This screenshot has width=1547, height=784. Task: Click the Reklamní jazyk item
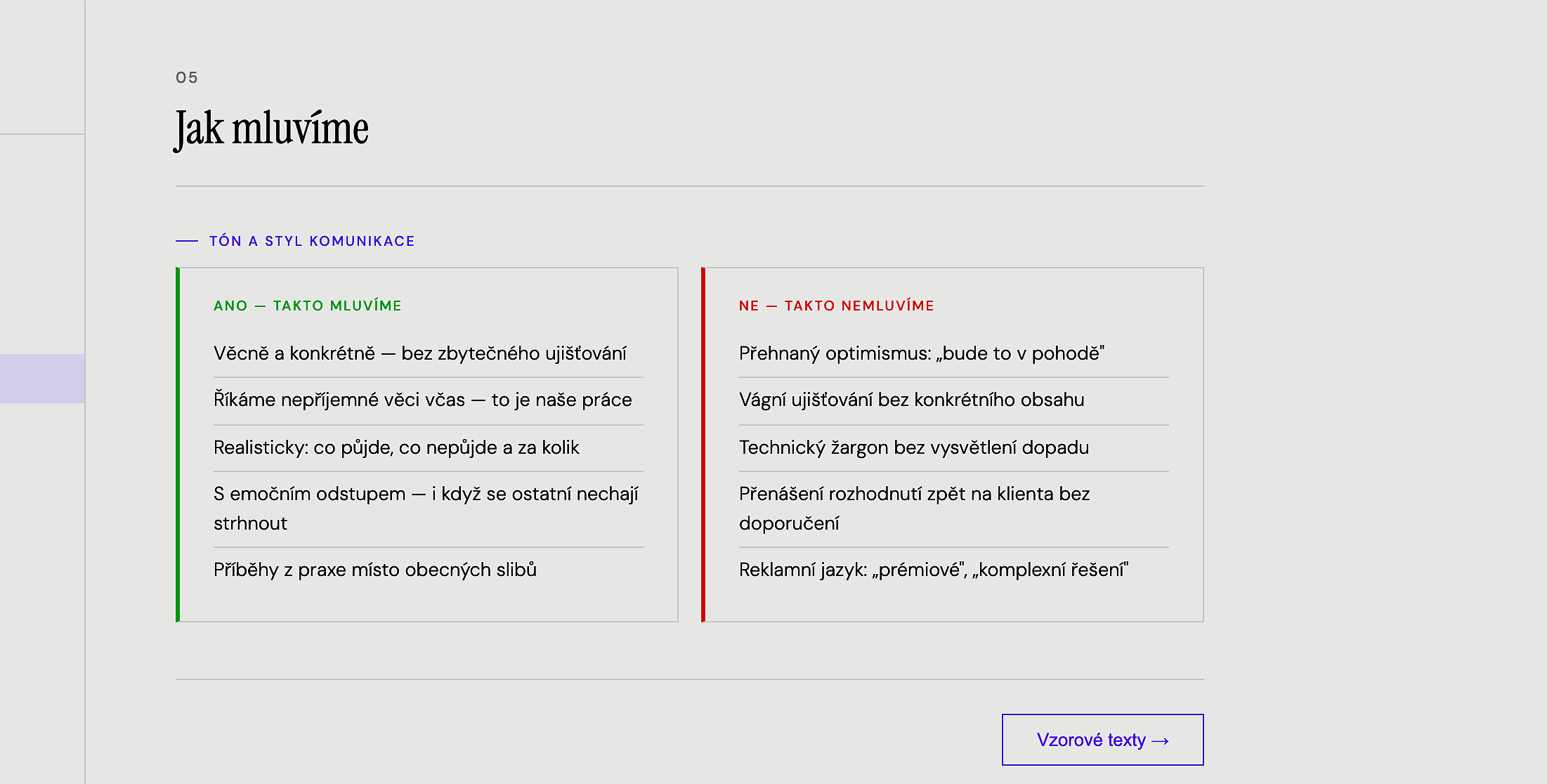tap(934, 570)
